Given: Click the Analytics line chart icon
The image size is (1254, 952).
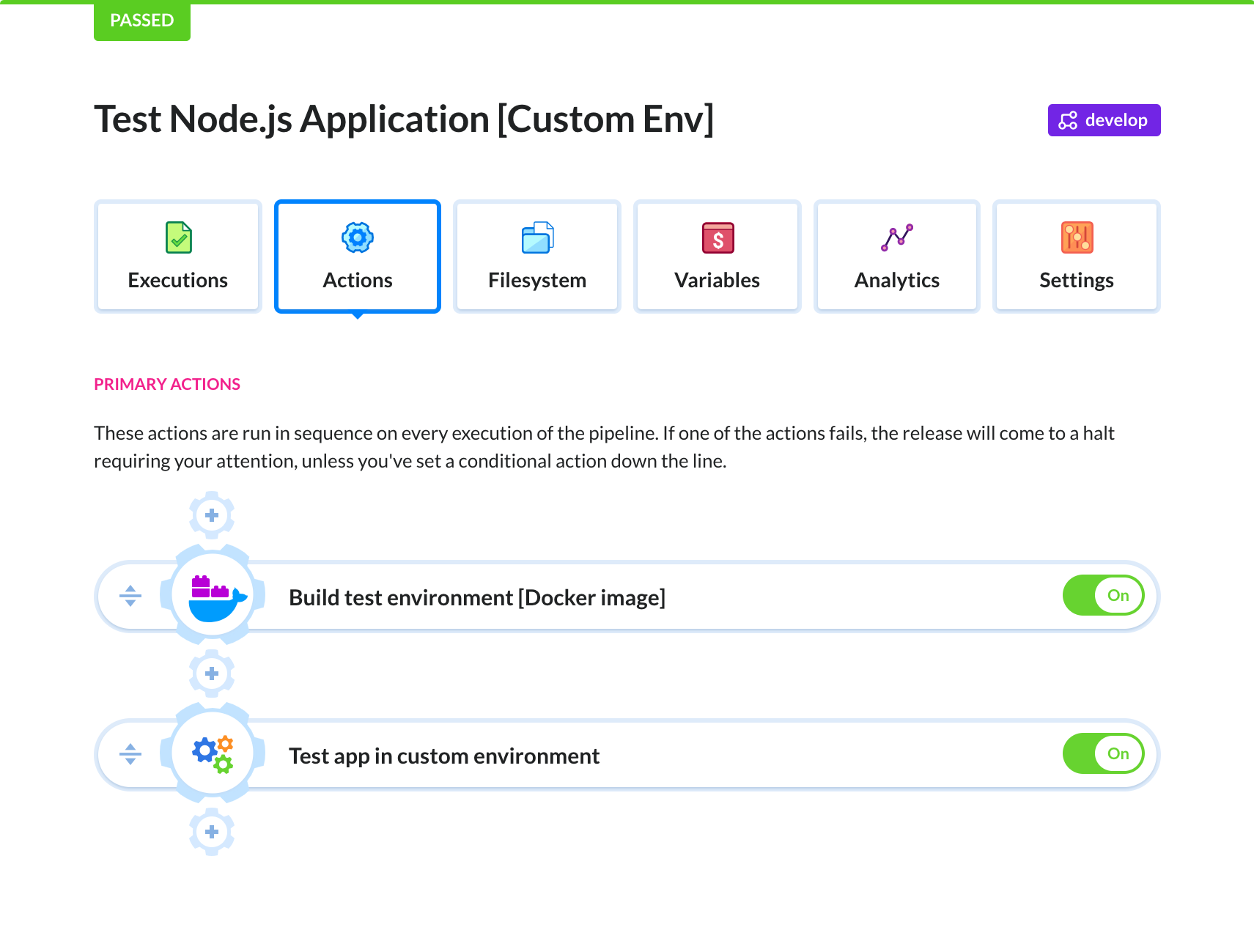Looking at the screenshot, I should pyautogui.click(x=897, y=237).
